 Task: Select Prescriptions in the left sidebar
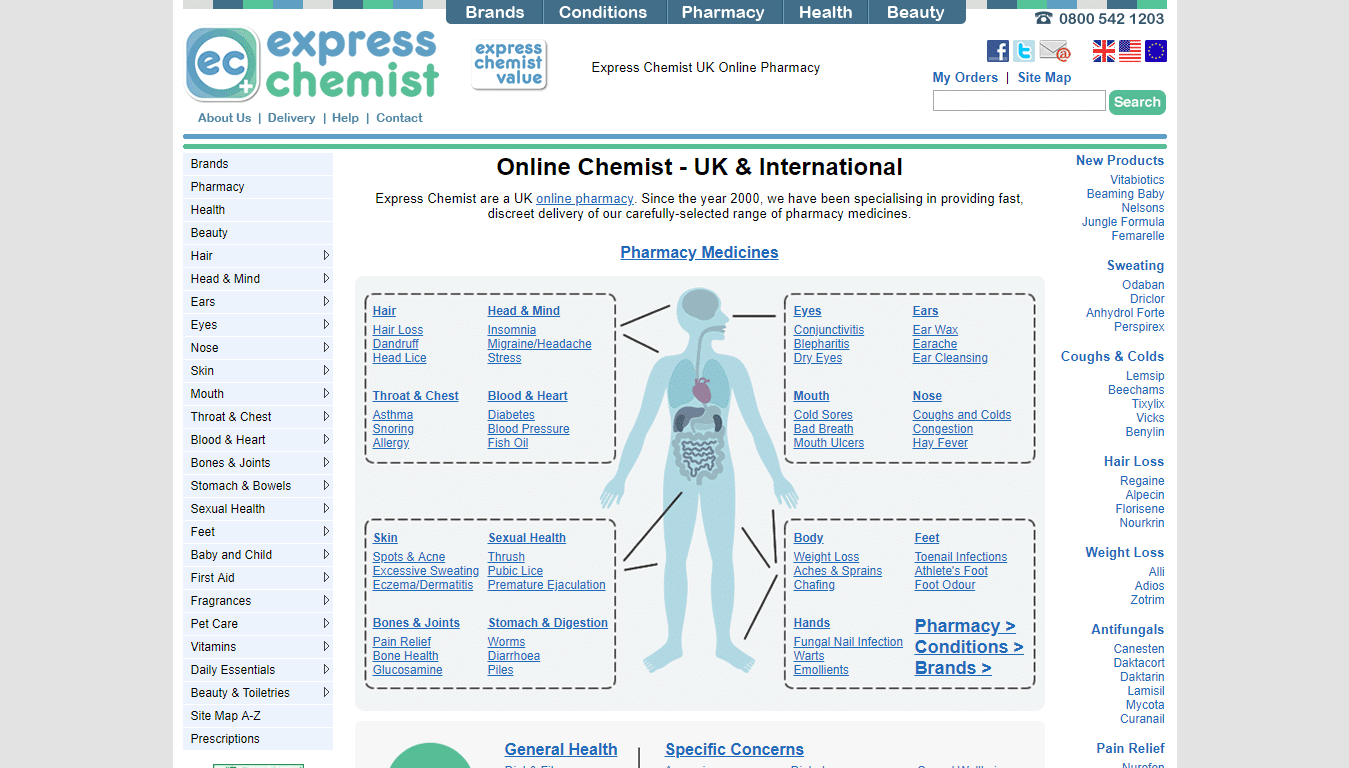coord(258,739)
